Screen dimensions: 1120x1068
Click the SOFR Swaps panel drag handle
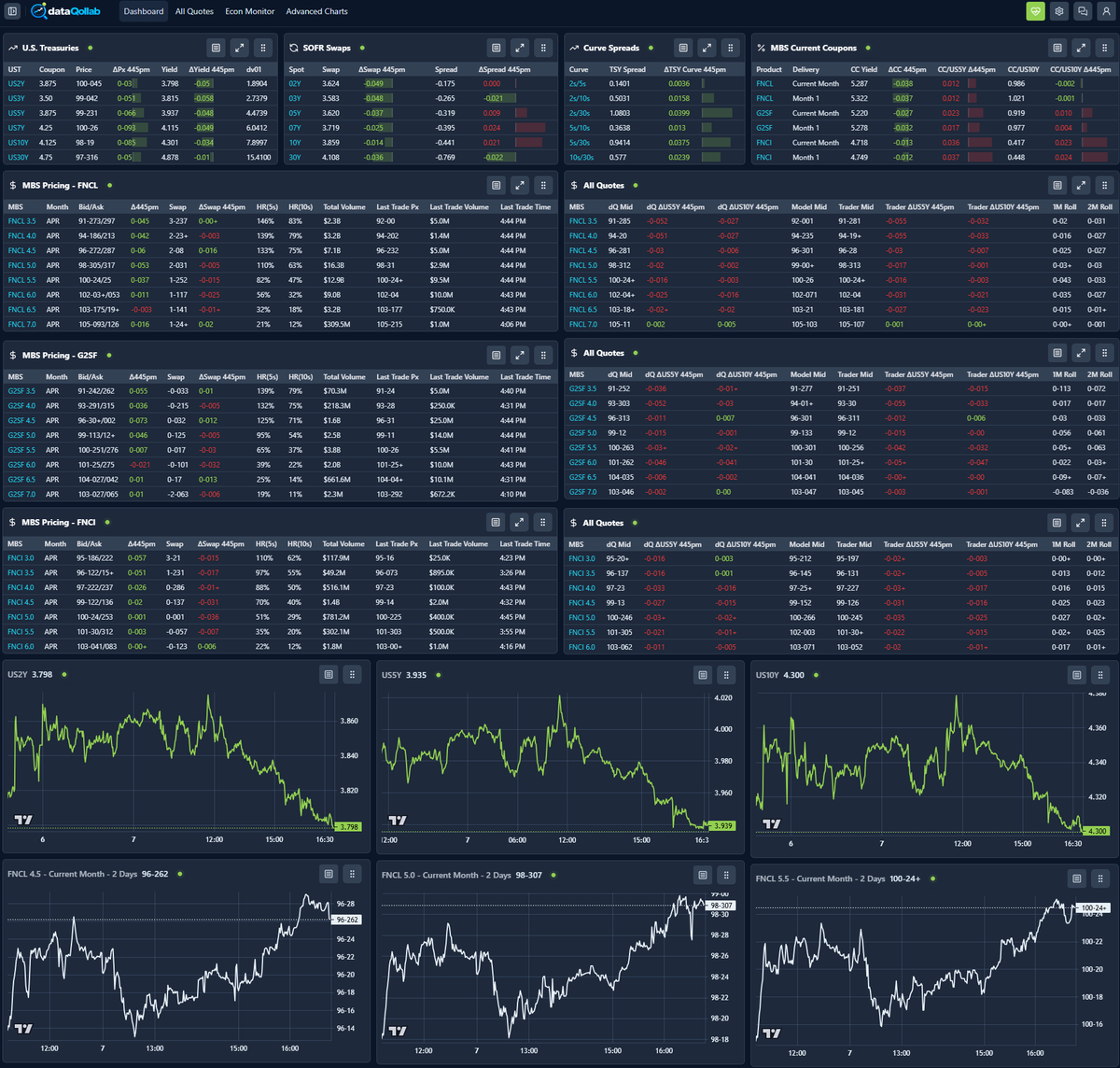point(544,48)
